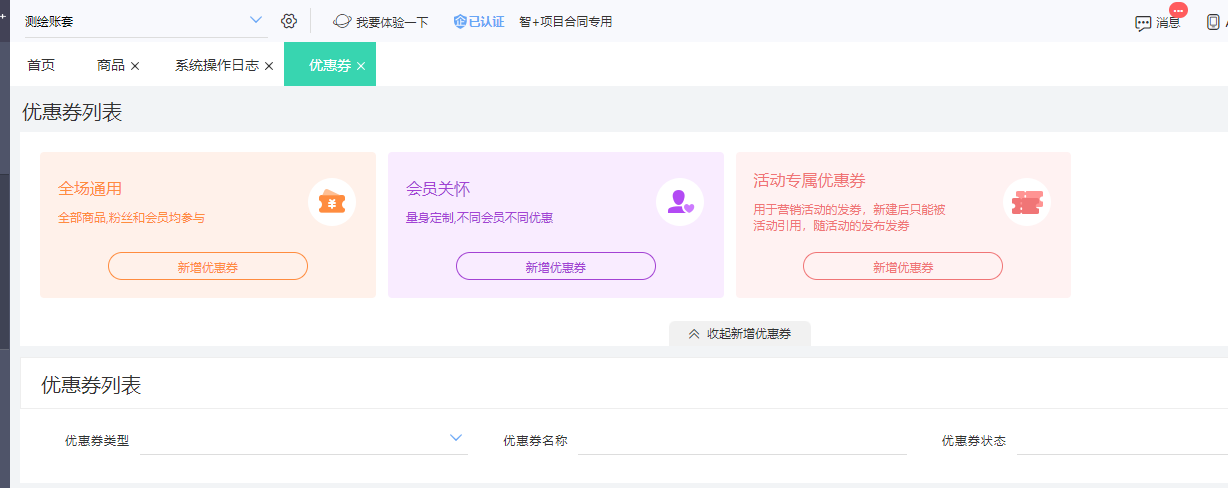Click the 活动专属优惠券 ticket icon
Screen dimensions: 1228x488
(1027, 202)
